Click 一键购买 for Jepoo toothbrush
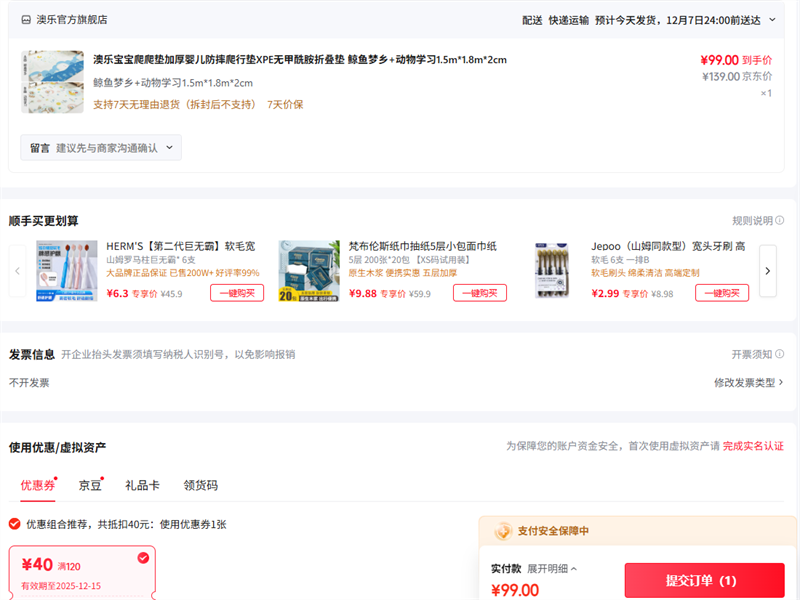The image size is (800, 600). [x=722, y=293]
